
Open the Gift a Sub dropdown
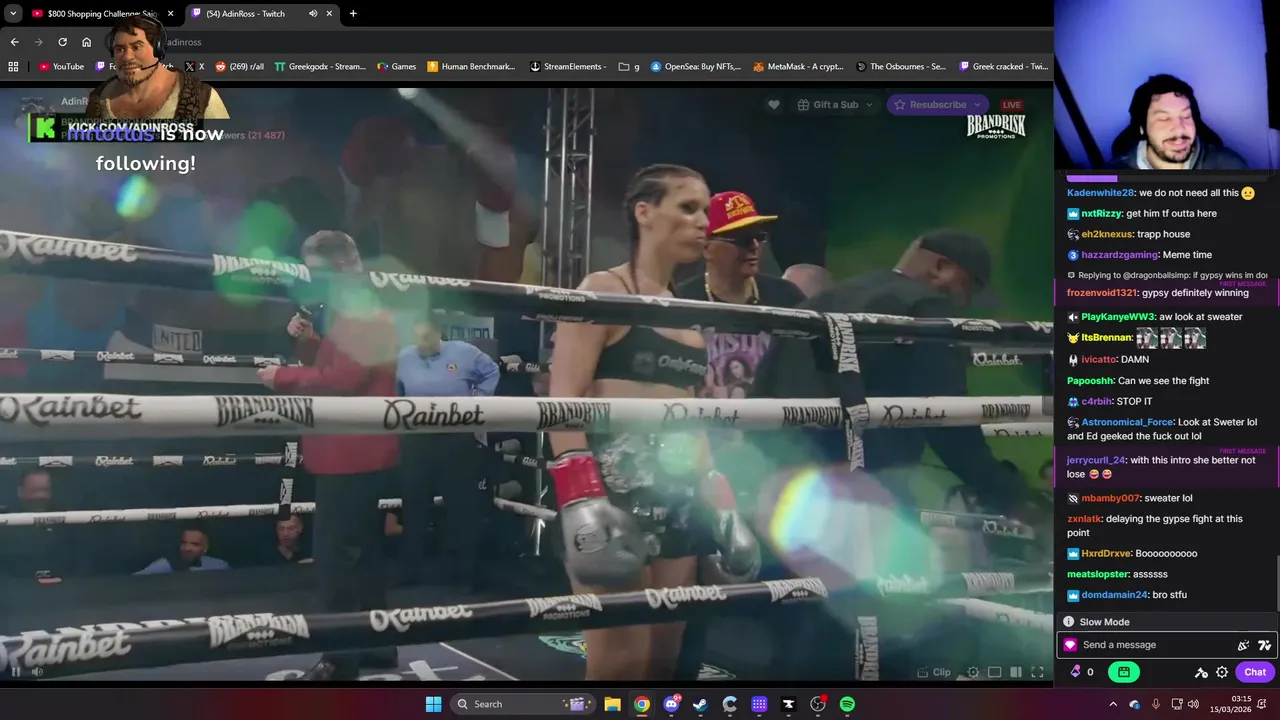tap(835, 104)
